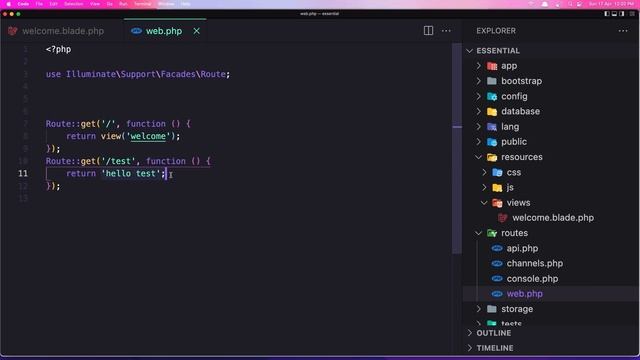640x360 pixels.
Task: Click the lang folder icon
Action: pyautogui.click(x=492, y=127)
